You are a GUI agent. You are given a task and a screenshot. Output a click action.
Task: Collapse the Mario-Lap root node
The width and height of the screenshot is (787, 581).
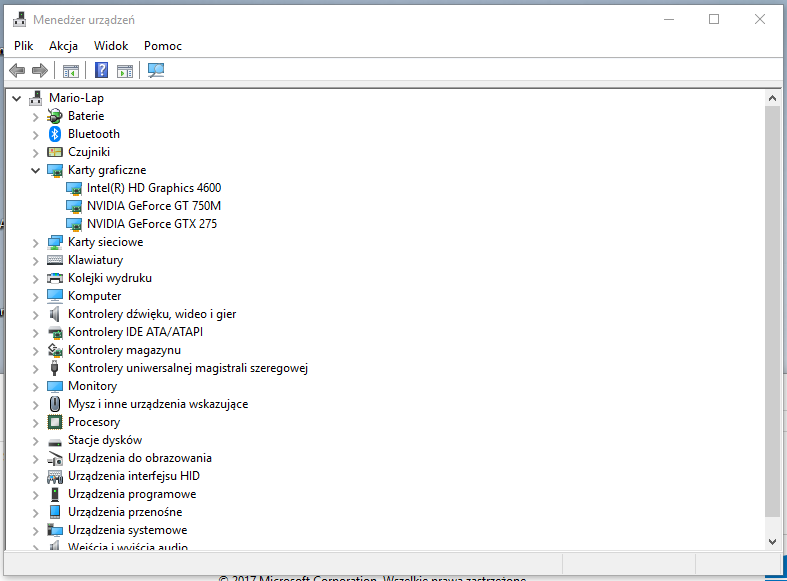point(17,99)
